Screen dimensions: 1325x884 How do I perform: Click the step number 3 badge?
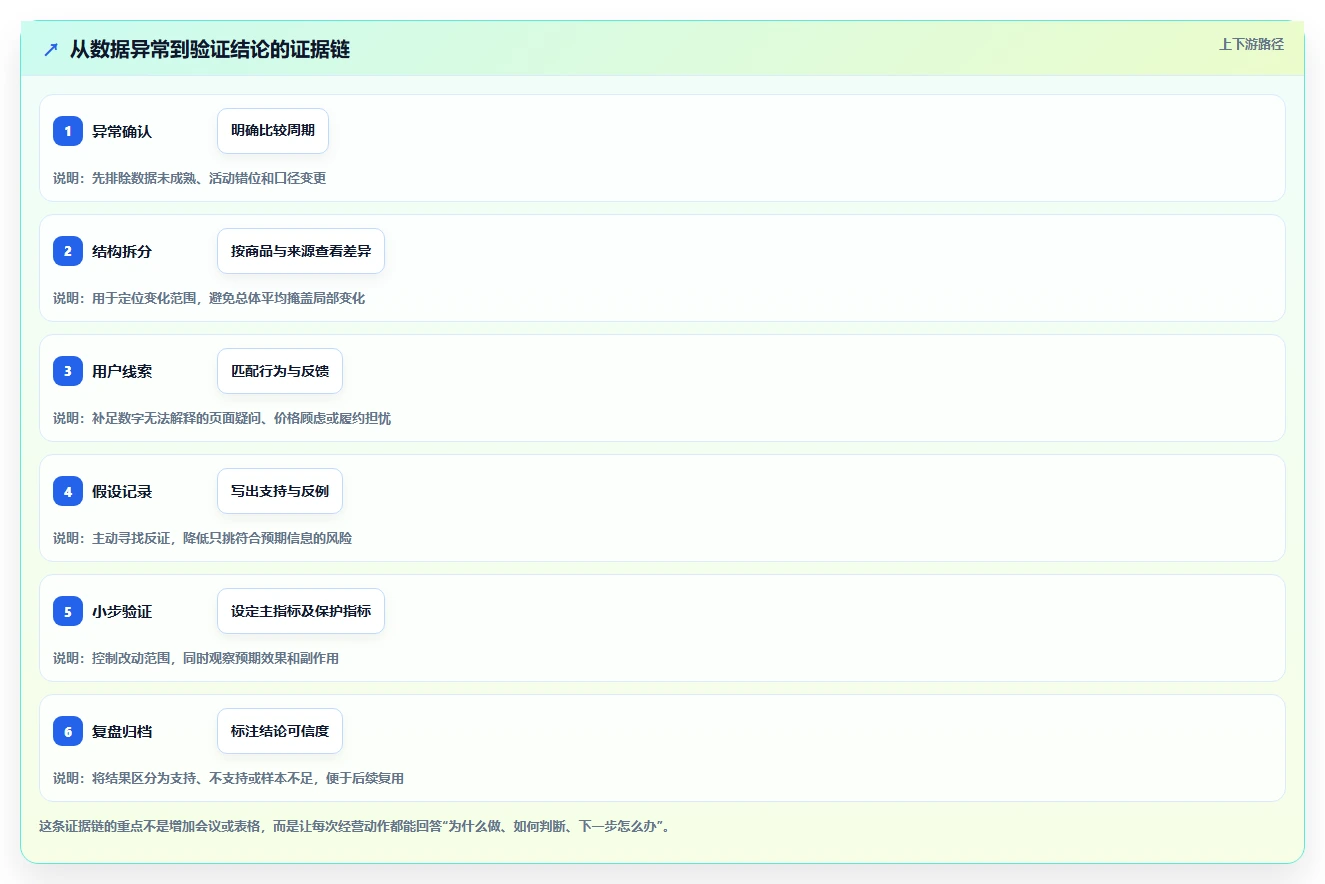(68, 371)
